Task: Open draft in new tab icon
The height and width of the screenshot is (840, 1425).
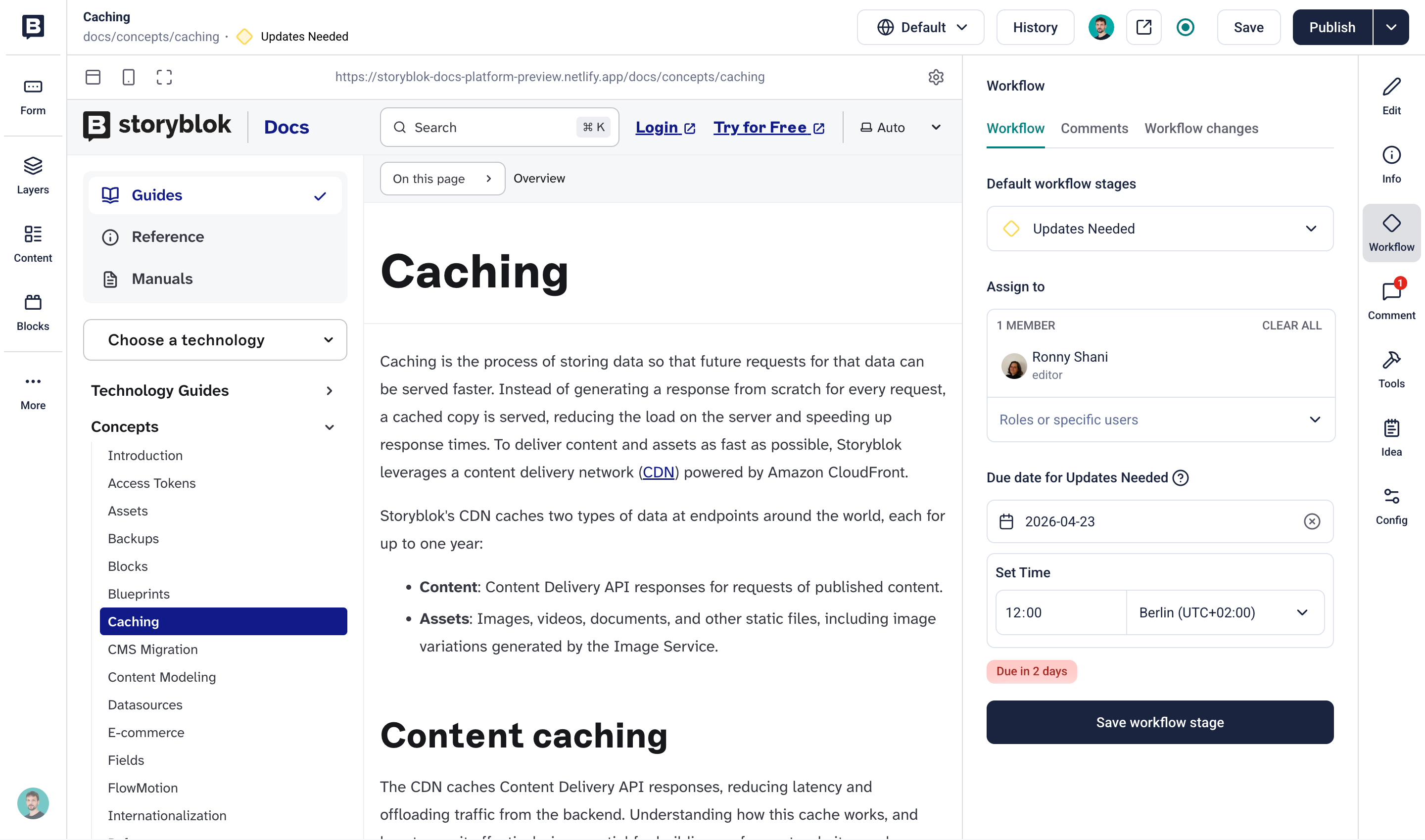Action: [x=1143, y=27]
